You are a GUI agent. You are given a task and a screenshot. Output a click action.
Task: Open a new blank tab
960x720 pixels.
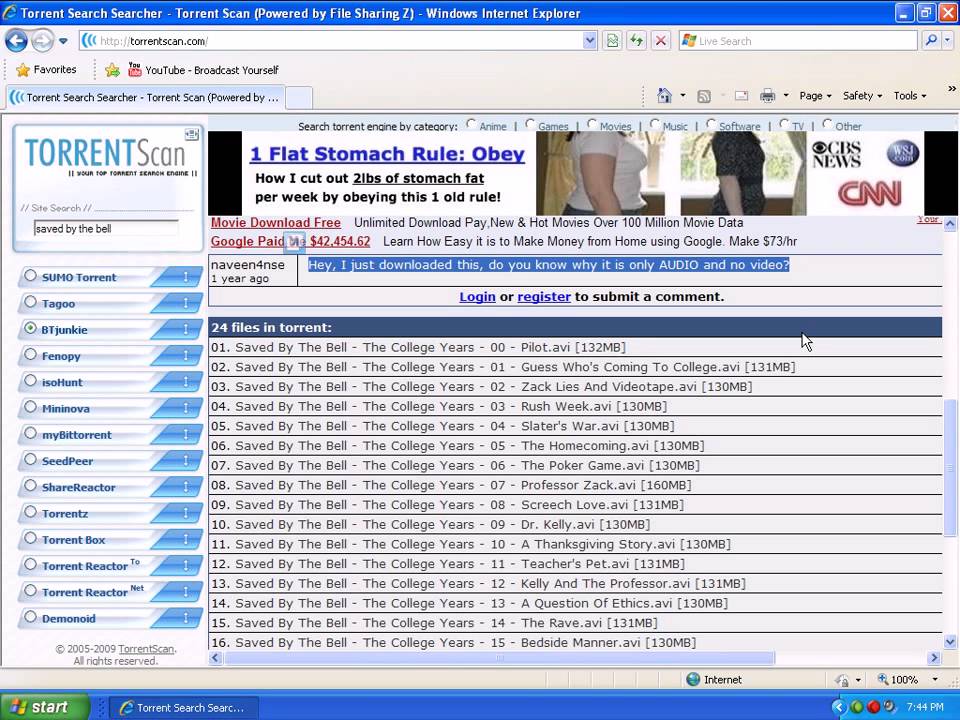tap(299, 97)
